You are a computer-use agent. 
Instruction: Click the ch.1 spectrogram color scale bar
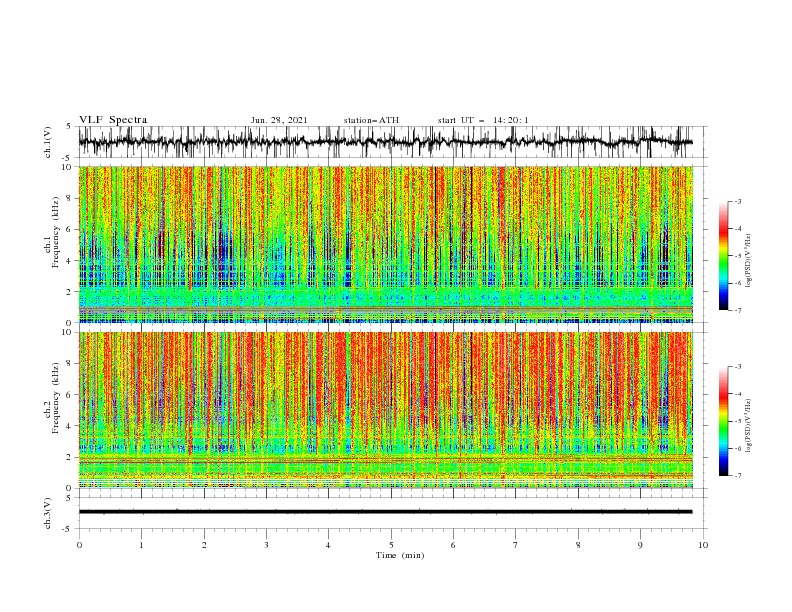pos(723,255)
